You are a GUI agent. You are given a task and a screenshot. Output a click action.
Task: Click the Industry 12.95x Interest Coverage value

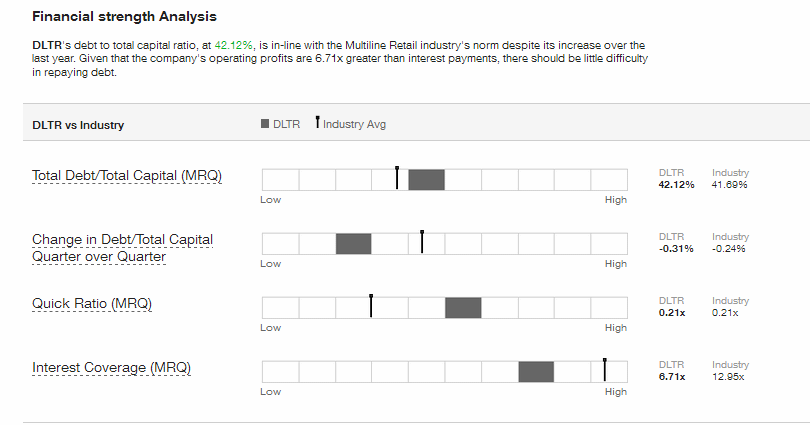click(x=728, y=377)
